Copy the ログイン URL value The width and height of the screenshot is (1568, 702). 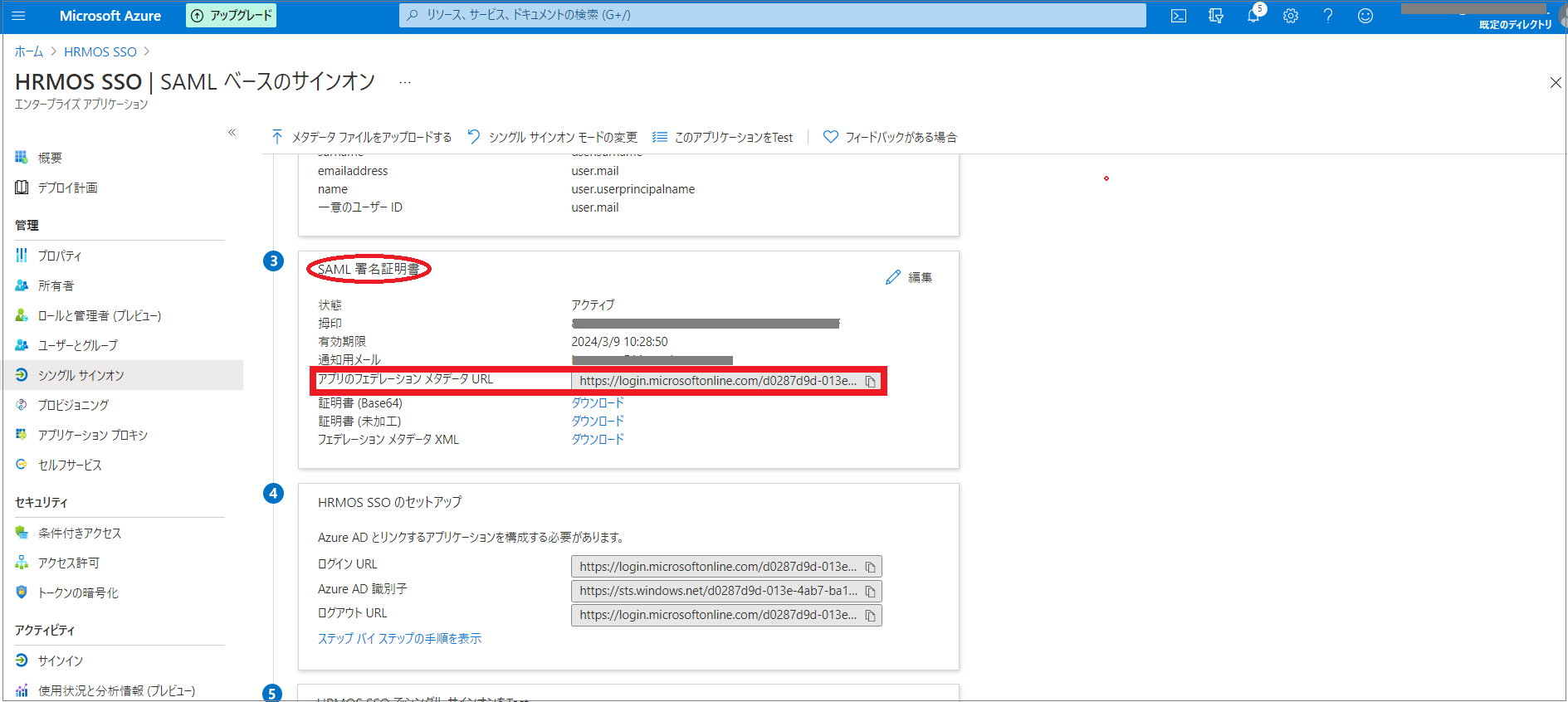(870, 568)
